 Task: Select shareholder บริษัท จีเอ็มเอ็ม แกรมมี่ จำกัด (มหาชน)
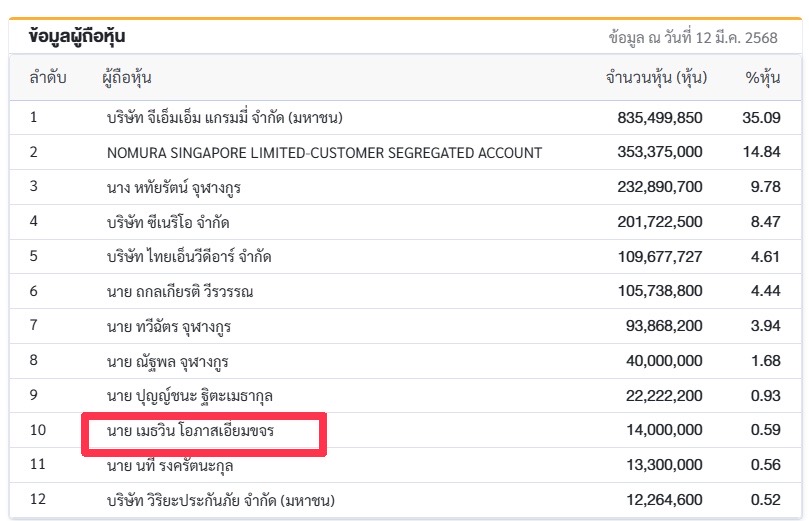pos(224,118)
